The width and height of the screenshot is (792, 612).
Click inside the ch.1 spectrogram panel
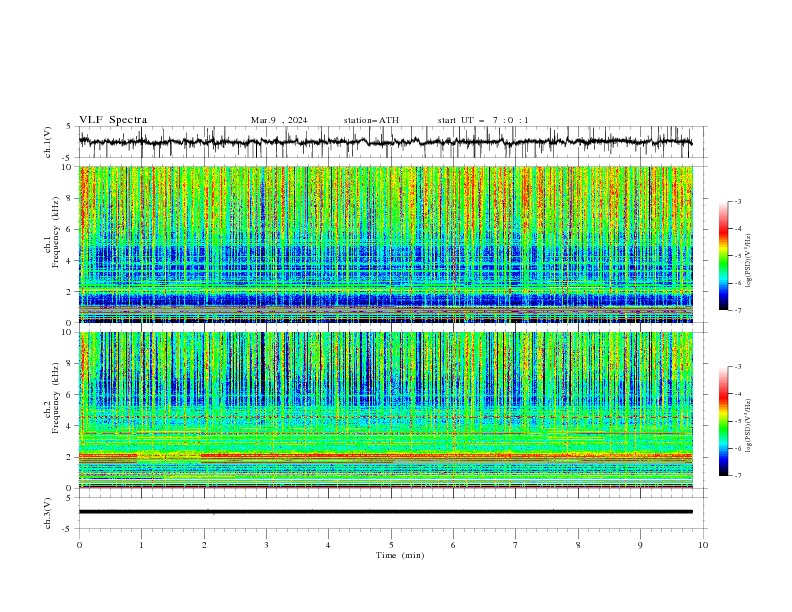coord(385,244)
